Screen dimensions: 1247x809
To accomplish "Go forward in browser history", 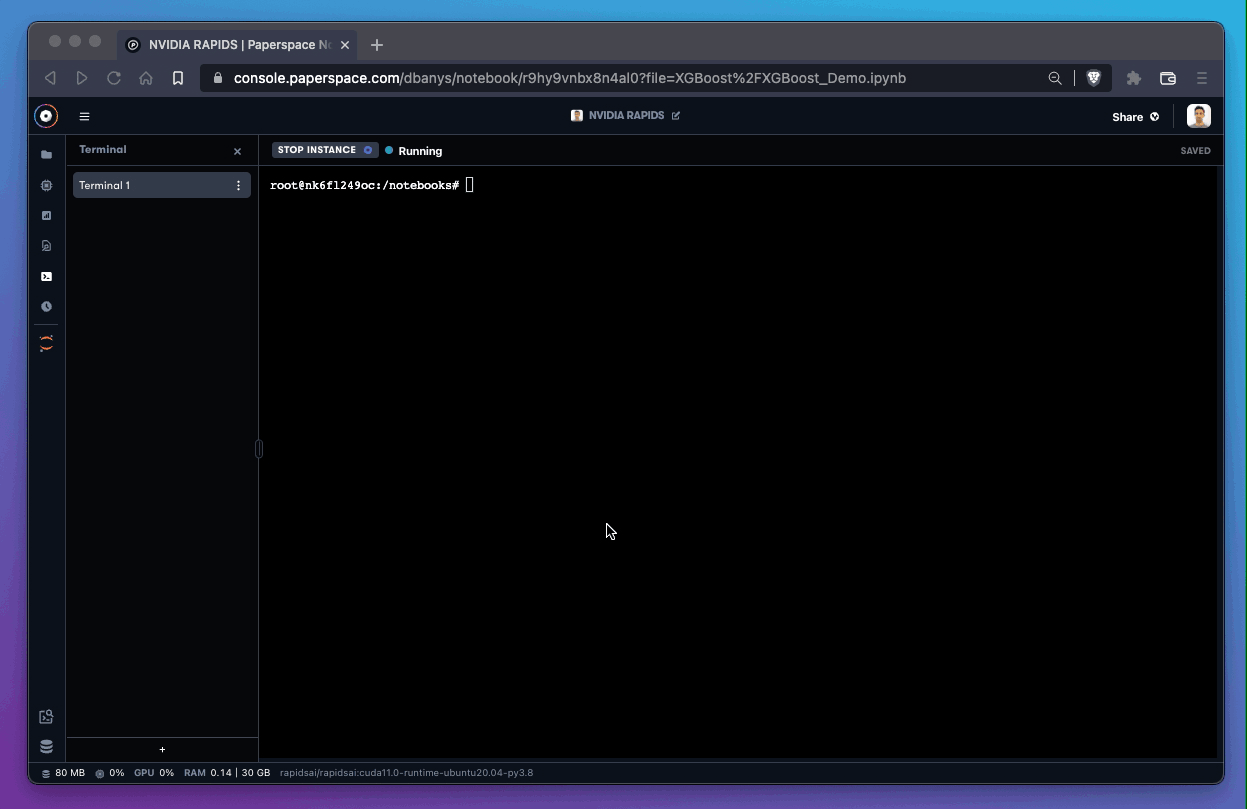I will tap(82, 78).
